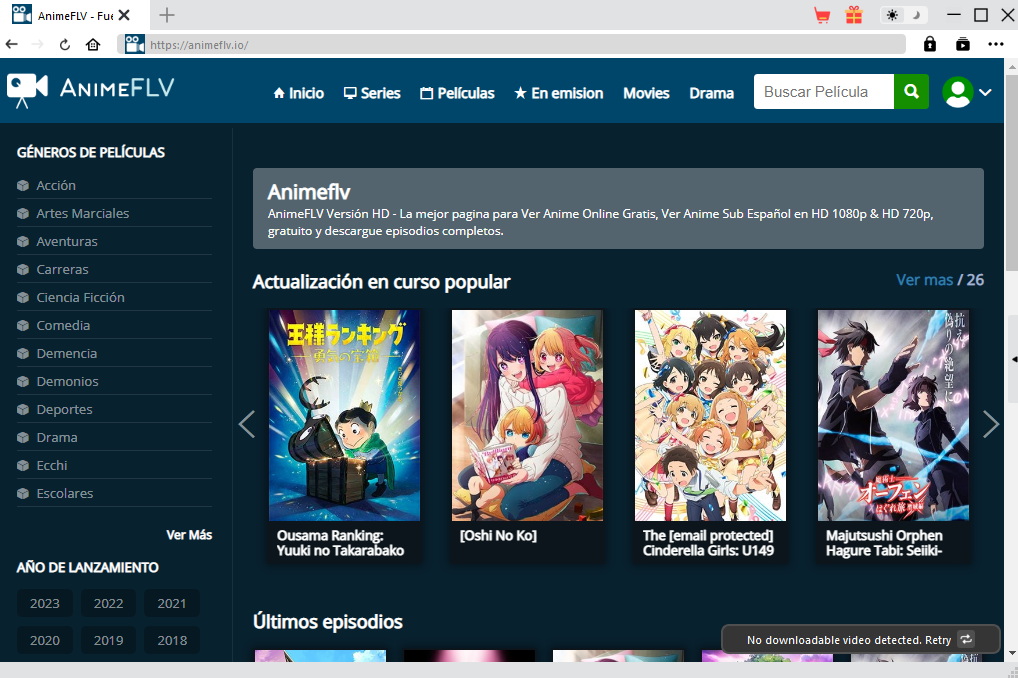The image size is (1018, 678).
Task: Go to En emision section
Action: (x=558, y=93)
